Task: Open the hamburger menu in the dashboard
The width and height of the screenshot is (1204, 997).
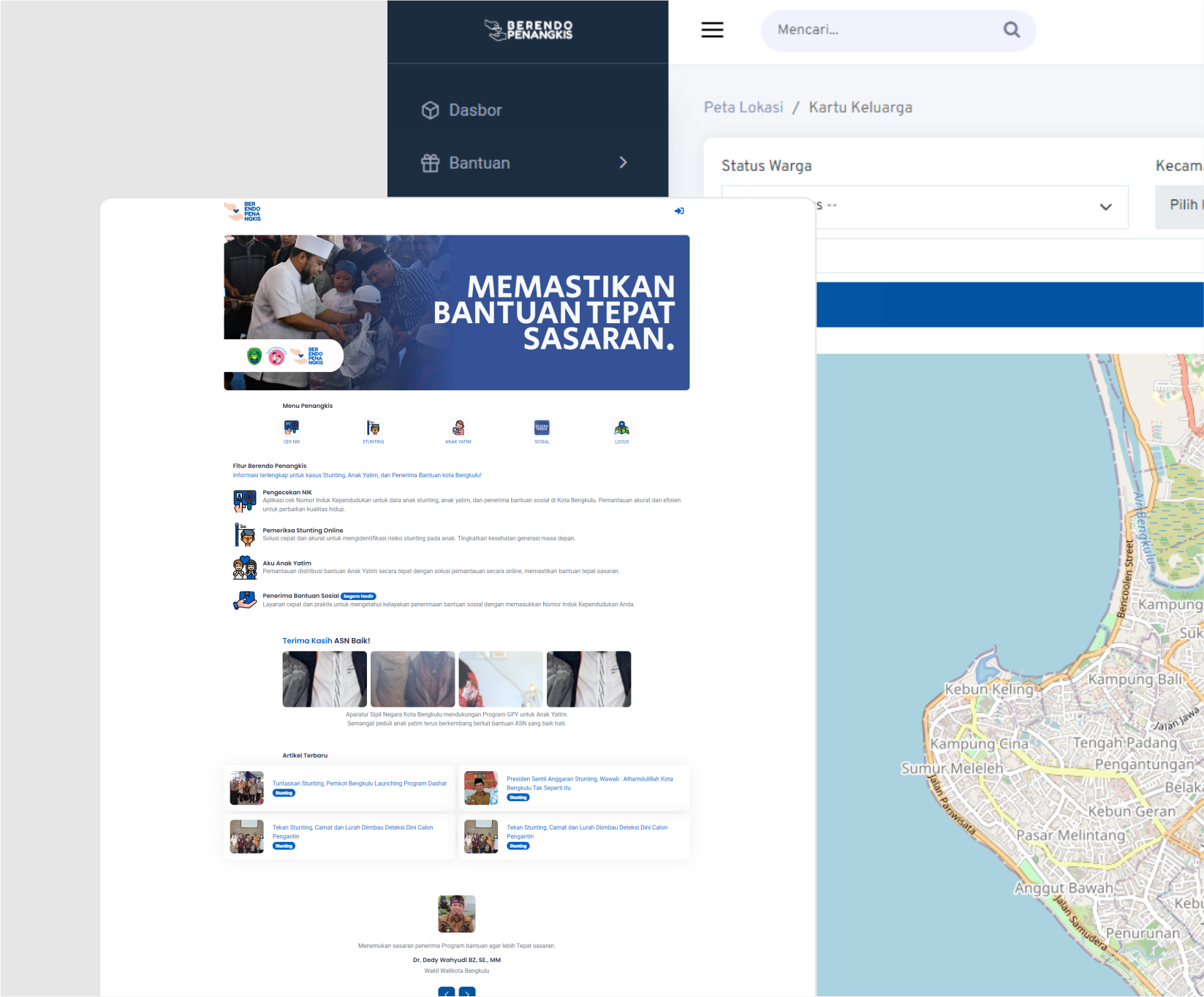Action: (x=712, y=30)
